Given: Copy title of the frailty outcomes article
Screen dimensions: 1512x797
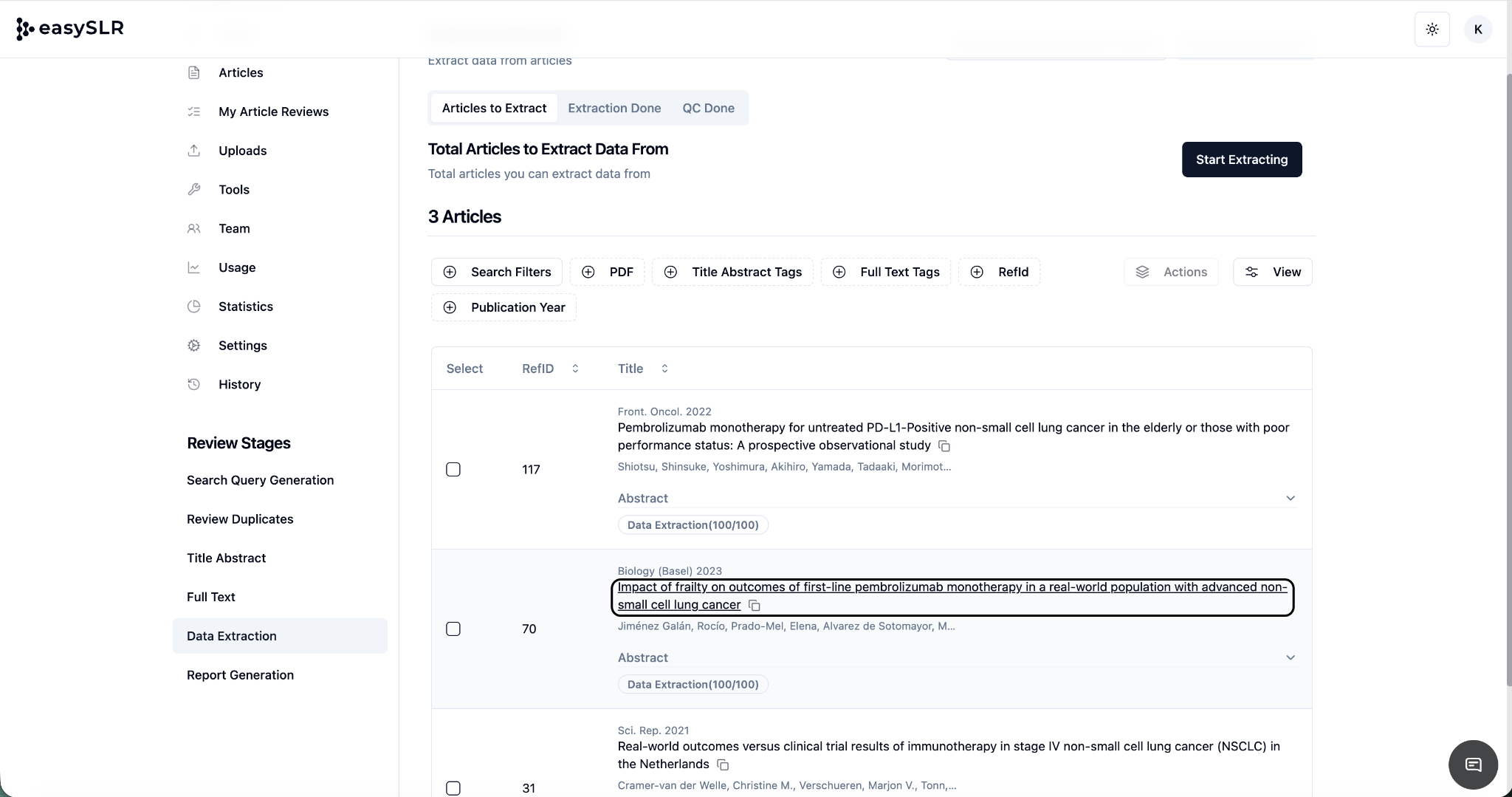Looking at the screenshot, I should point(754,606).
